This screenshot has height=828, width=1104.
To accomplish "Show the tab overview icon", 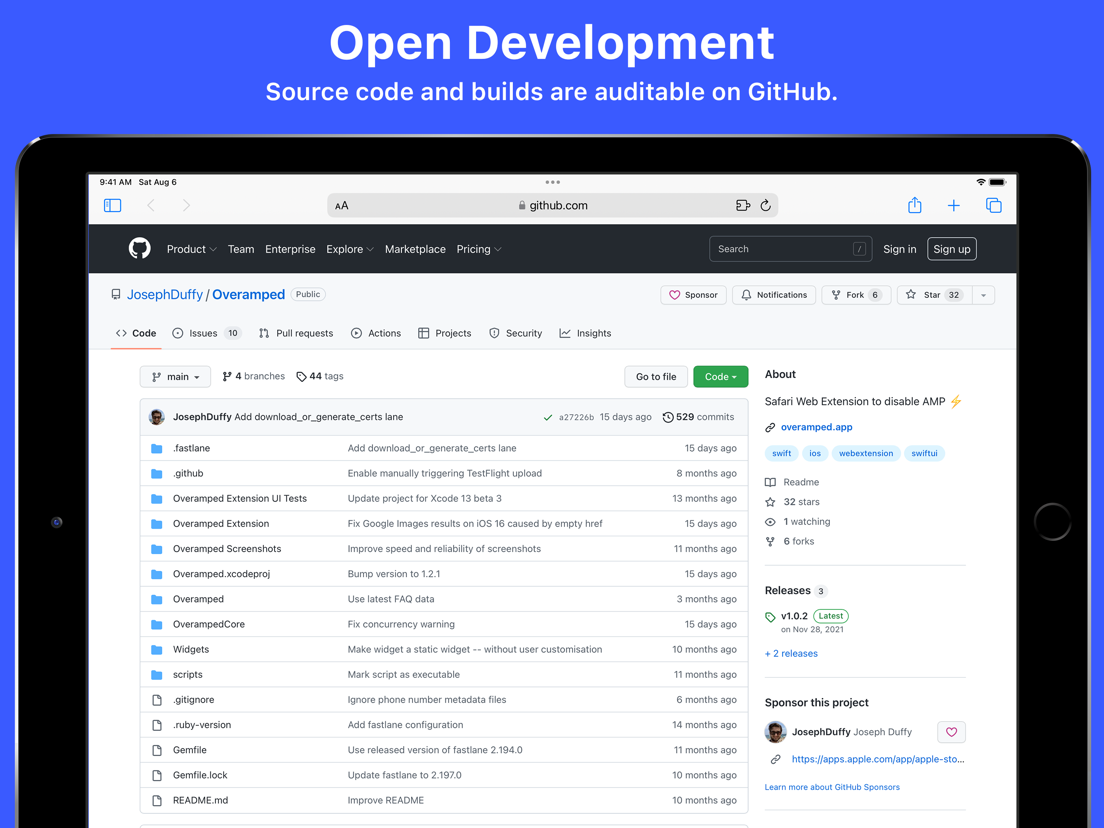I will (x=993, y=206).
